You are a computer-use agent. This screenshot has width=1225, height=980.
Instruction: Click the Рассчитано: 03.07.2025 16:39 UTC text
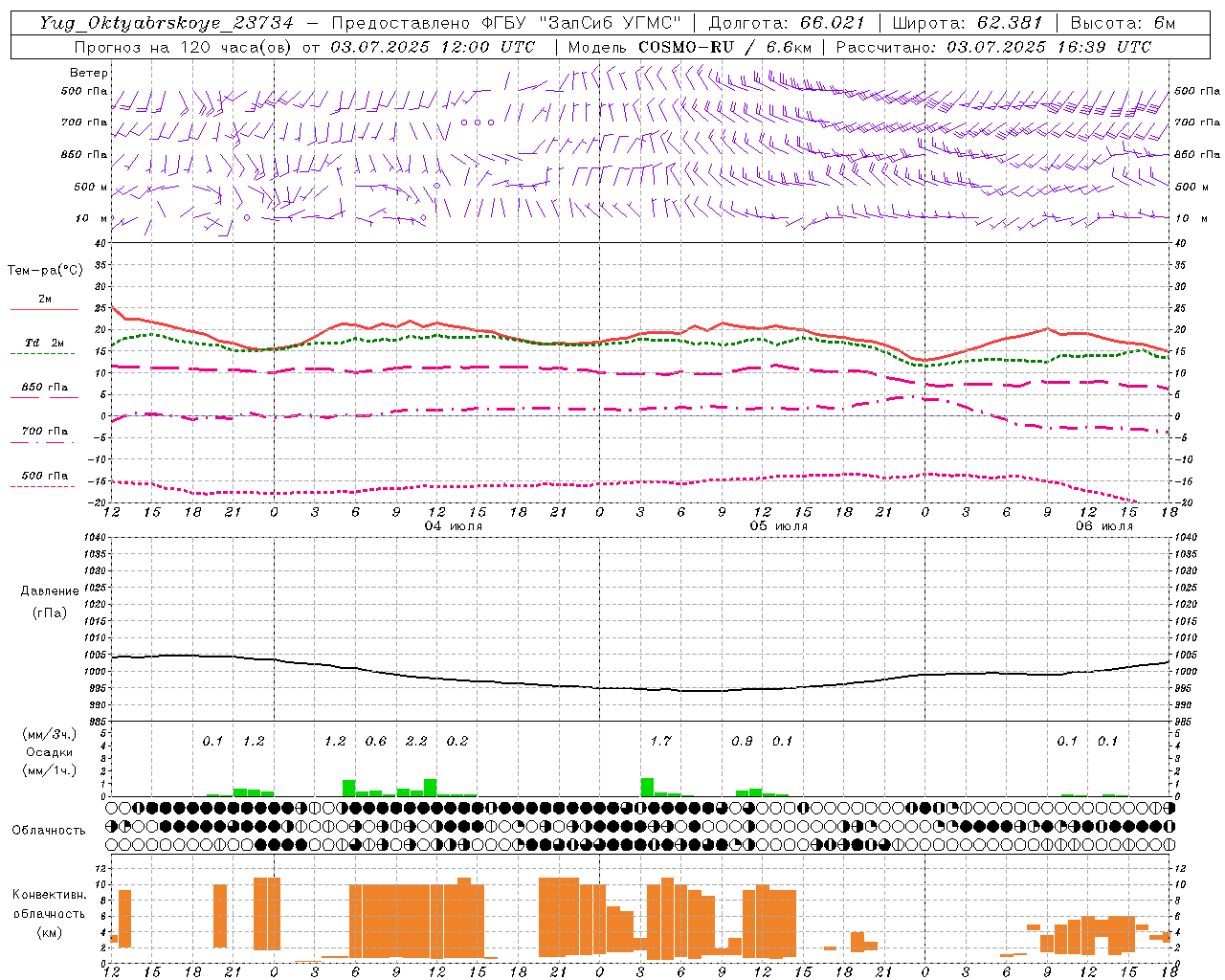(x=993, y=47)
